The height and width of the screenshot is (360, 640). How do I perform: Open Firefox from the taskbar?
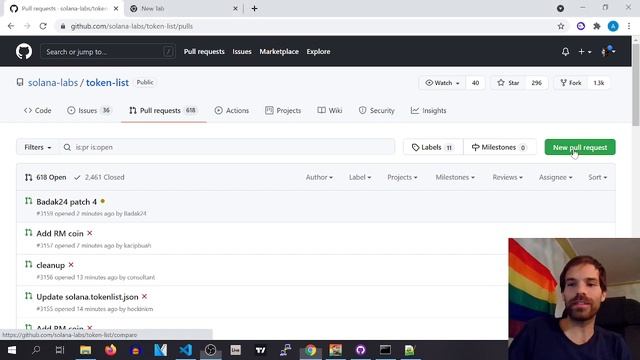(x=111, y=350)
